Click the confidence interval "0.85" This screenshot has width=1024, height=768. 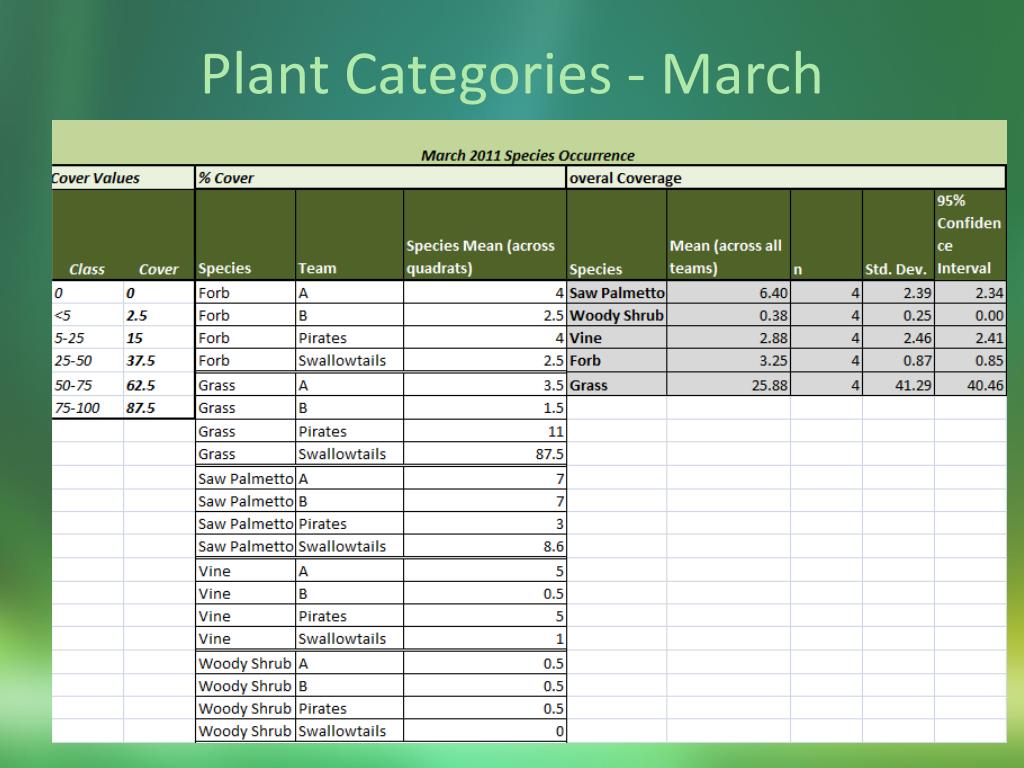tap(989, 360)
